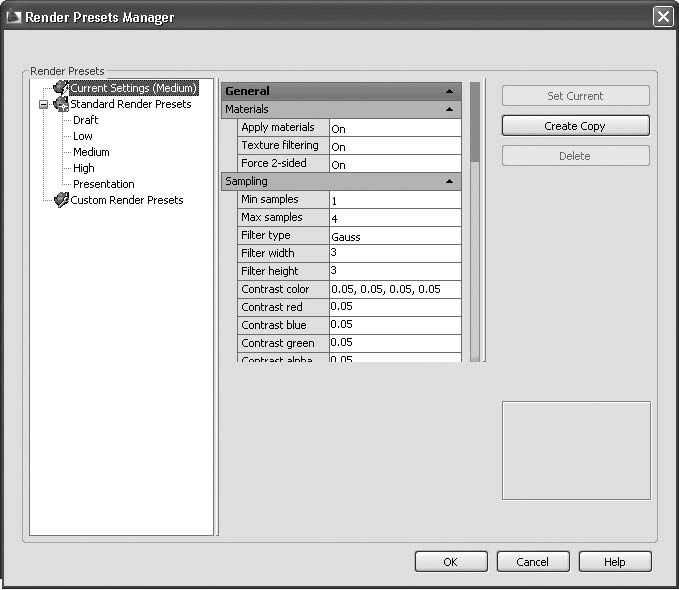Viewport: 679px width, 590px height.
Task: Collapse the General section header
Action: pyautogui.click(x=449, y=91)
